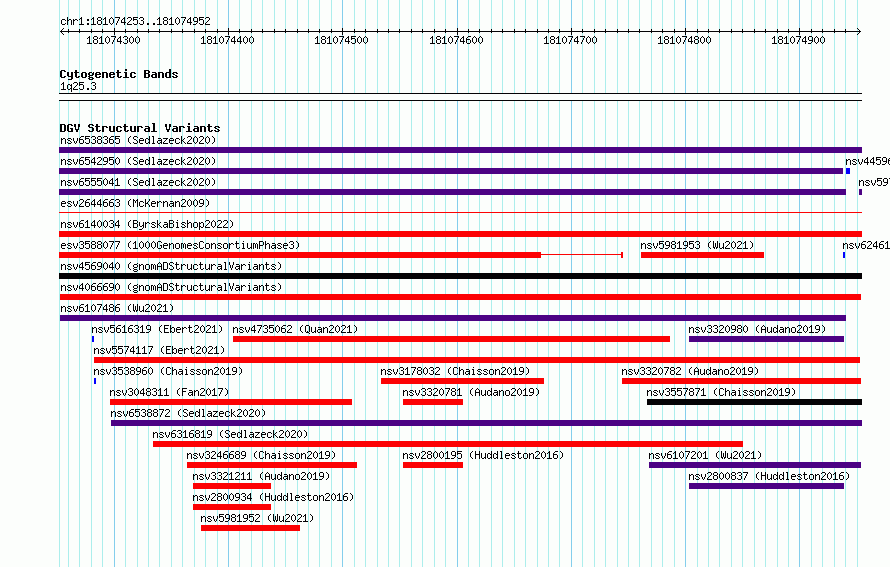Screen dimensions: 890x567
Task: Click nsv6107201 (Wu2021) label
Action: (x=705, y=455)
